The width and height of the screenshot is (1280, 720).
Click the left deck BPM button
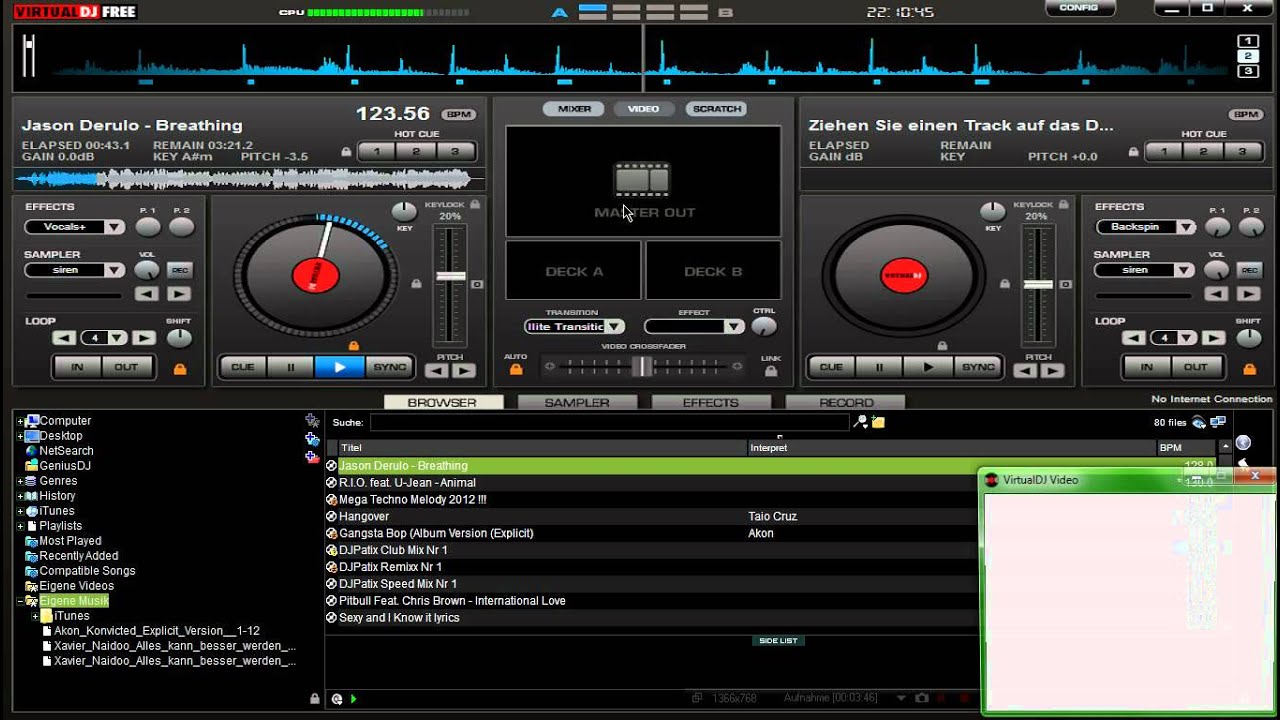pyautogui.click(x=458, y=114)
